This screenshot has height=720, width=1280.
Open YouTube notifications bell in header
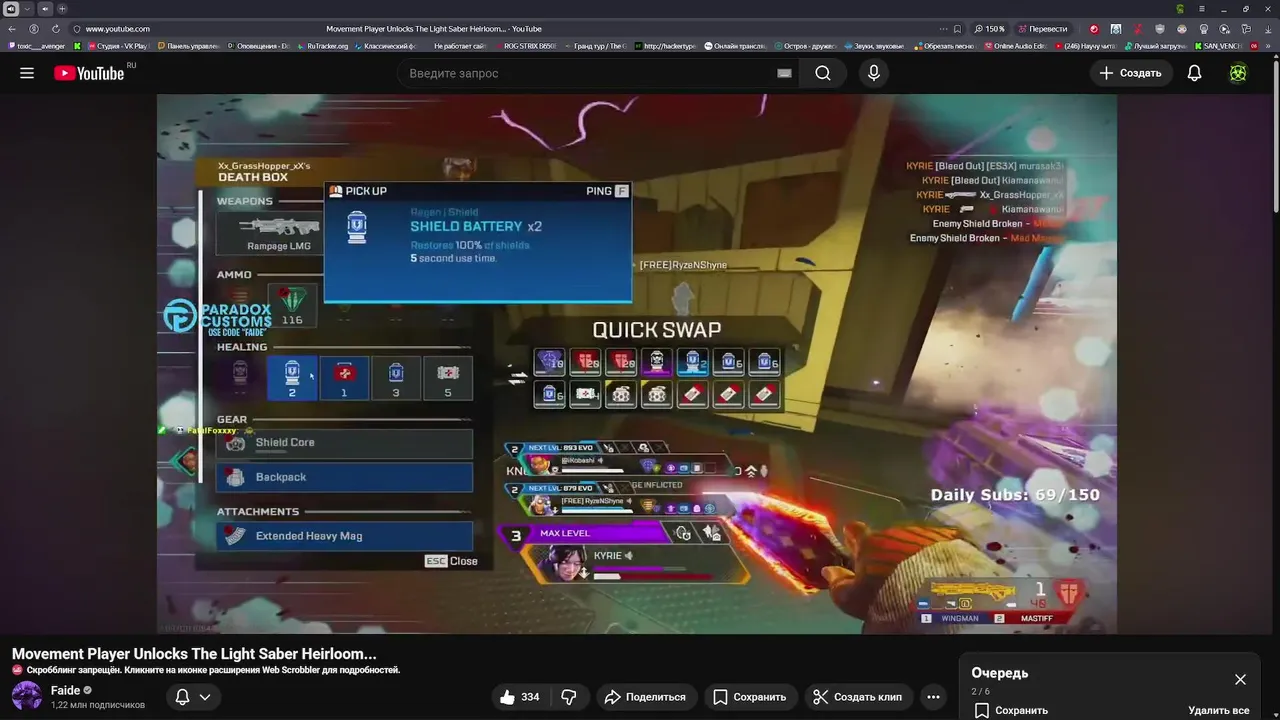click(1194, 73)
